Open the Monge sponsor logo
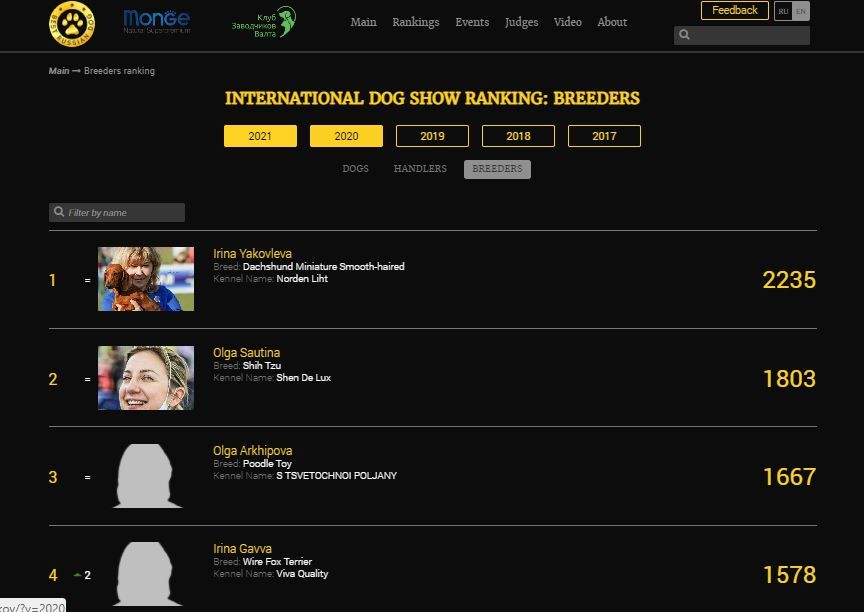Screen dimensions: 864x612 pyautogui.click(x=157, y=21)
